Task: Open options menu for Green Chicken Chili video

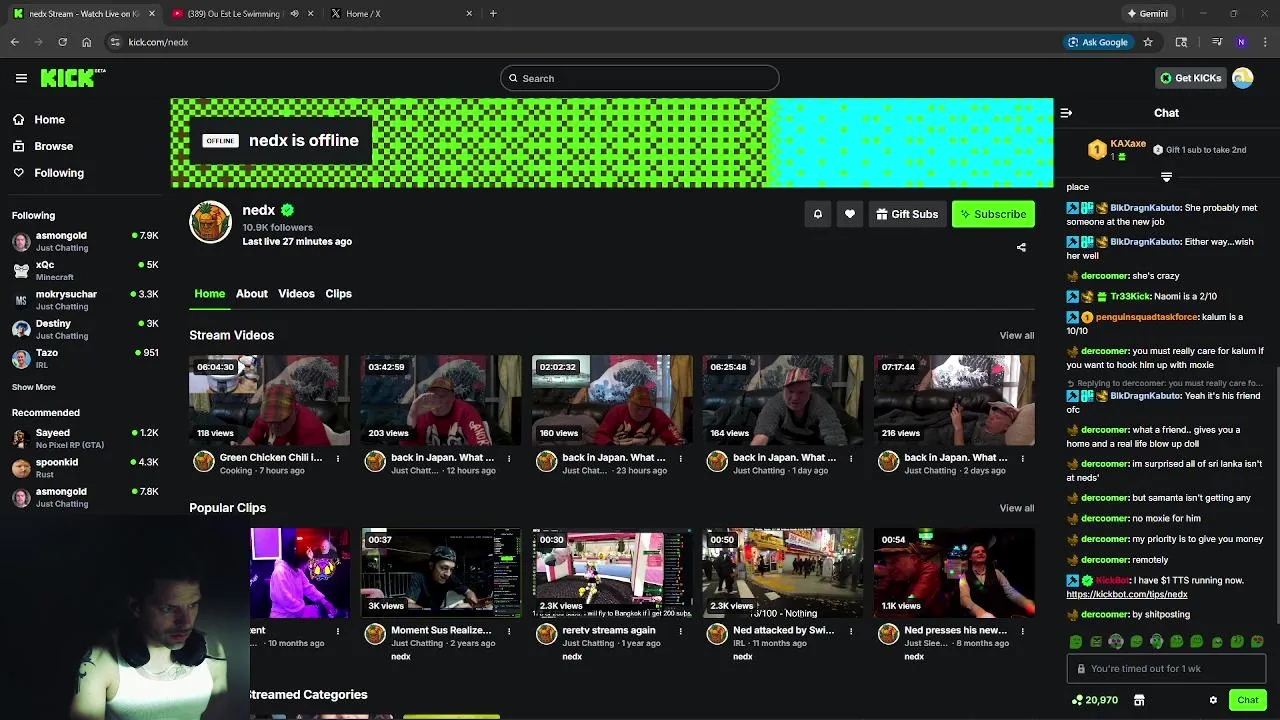Action: click(x=338, y=459)
